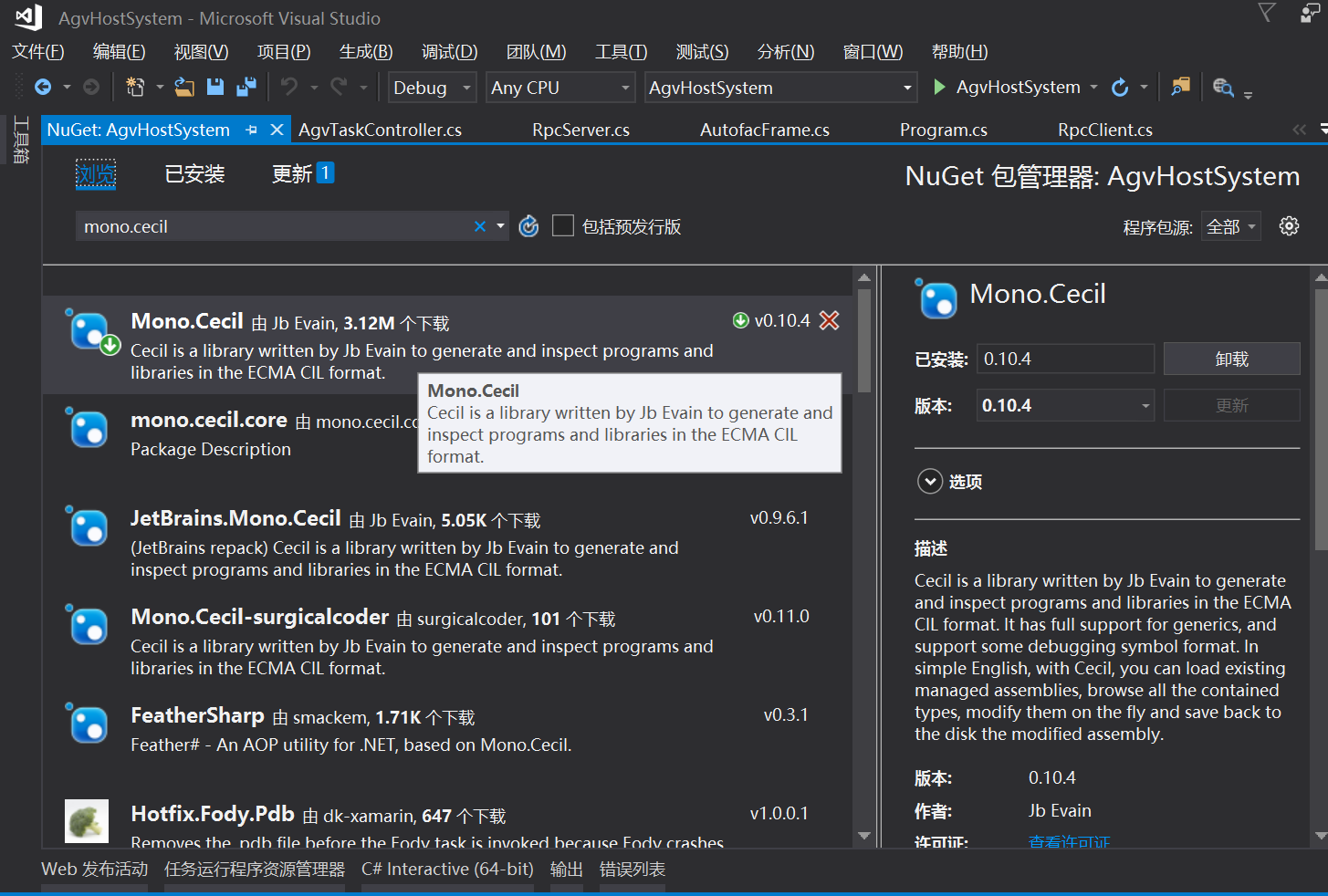Open the Any CPU platform dropdown
Image resolution: width=1328 pixels, height=896 pixels.
coord(560,88)
